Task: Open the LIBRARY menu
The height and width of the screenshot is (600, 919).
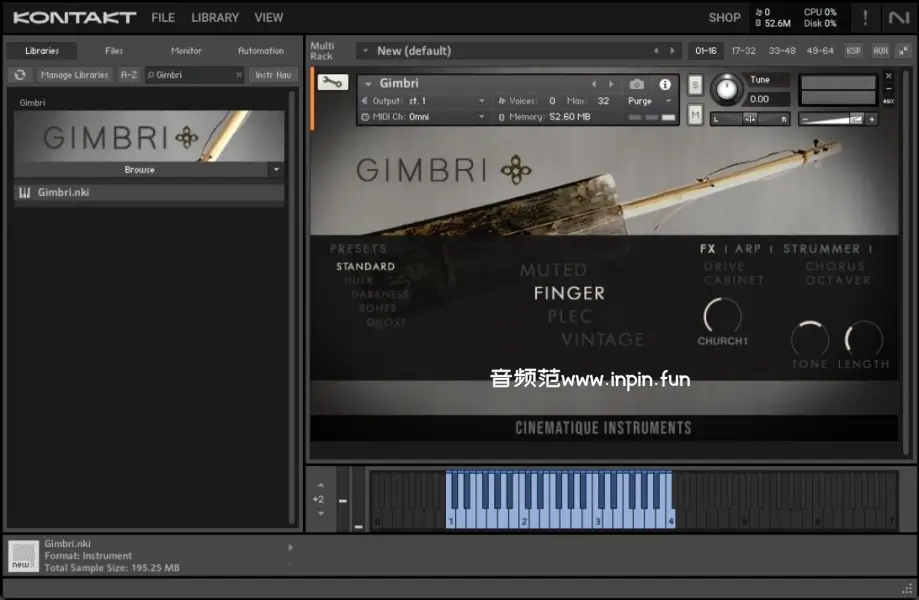Action: coord(215,18)
